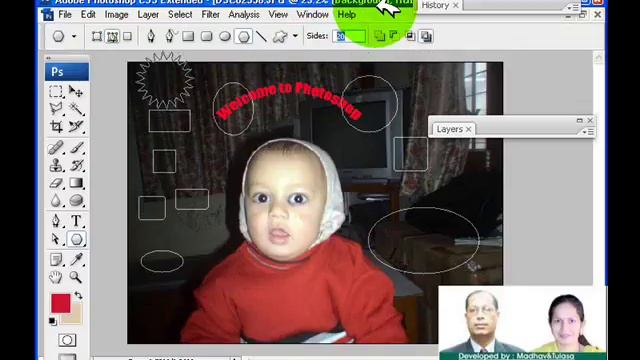Enable Fill pixels mode in options bar

click(x=127, y=36)
